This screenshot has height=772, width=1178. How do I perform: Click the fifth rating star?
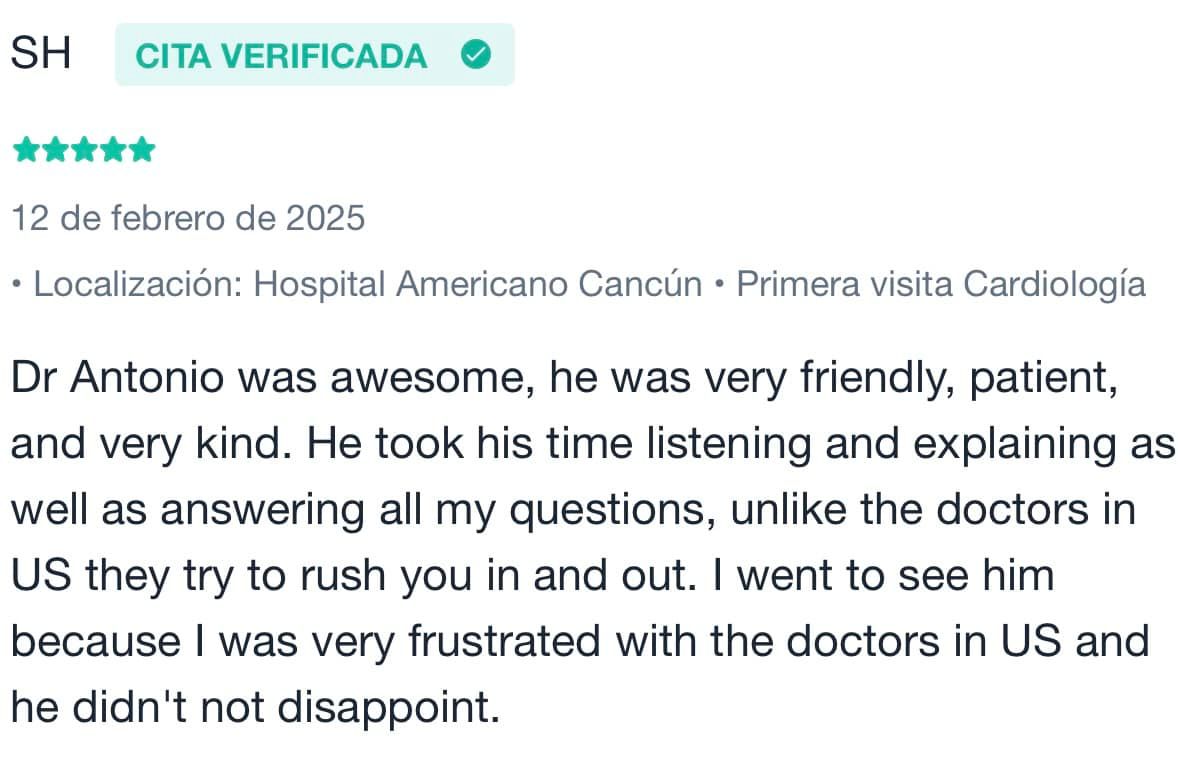pyautogui.click(x=141, y=150)
